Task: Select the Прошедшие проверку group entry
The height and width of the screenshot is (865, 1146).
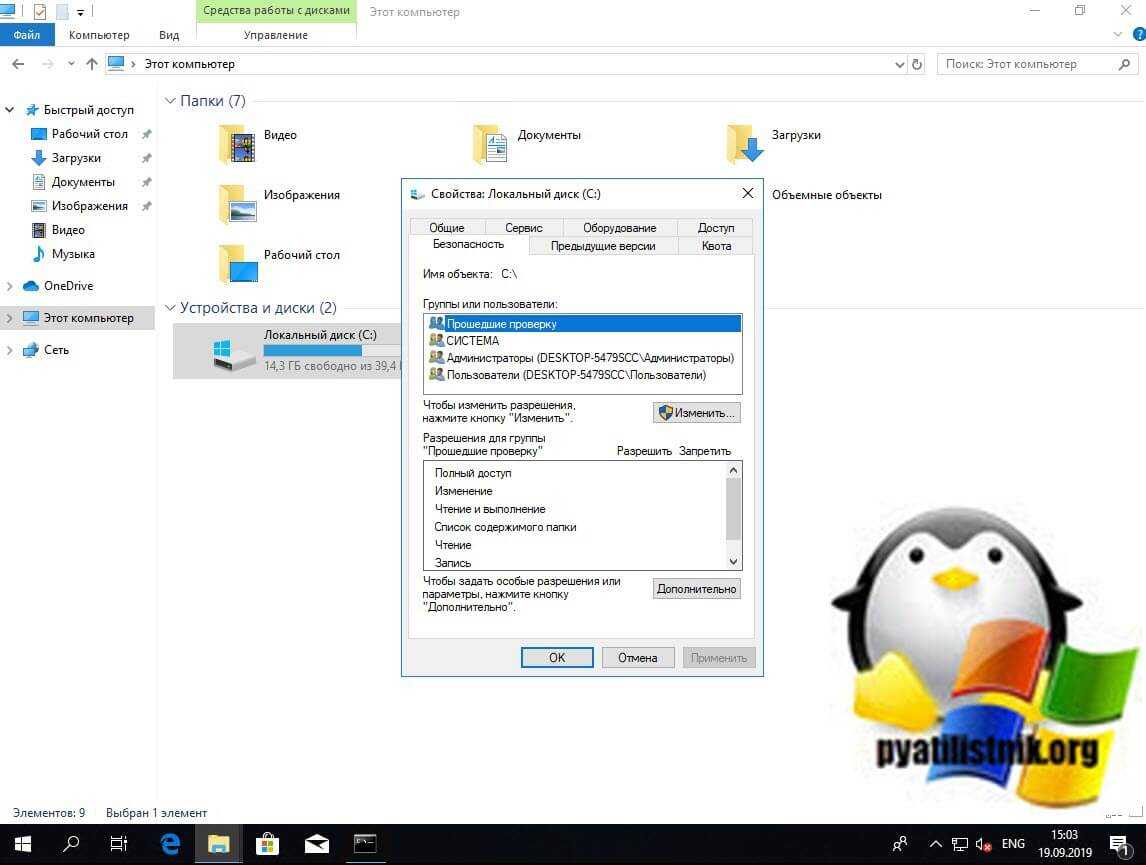Action: (x=583, y=324)
